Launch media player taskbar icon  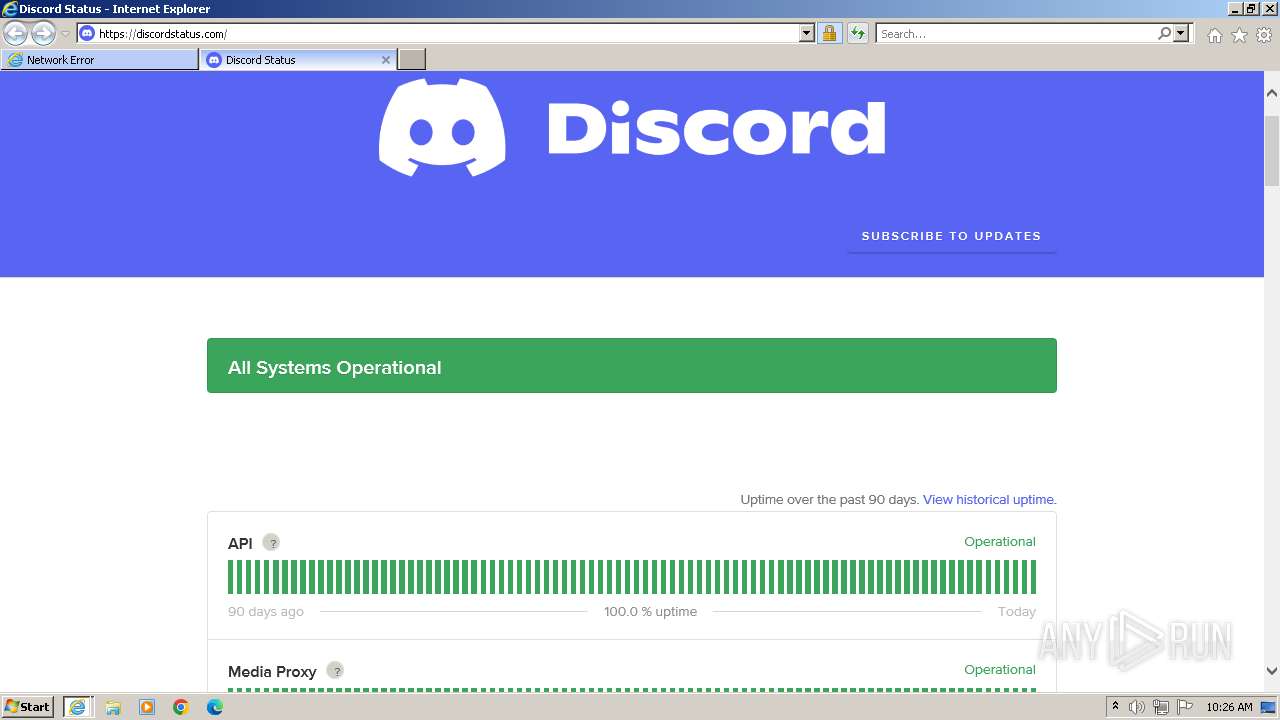tap(147, 707)
